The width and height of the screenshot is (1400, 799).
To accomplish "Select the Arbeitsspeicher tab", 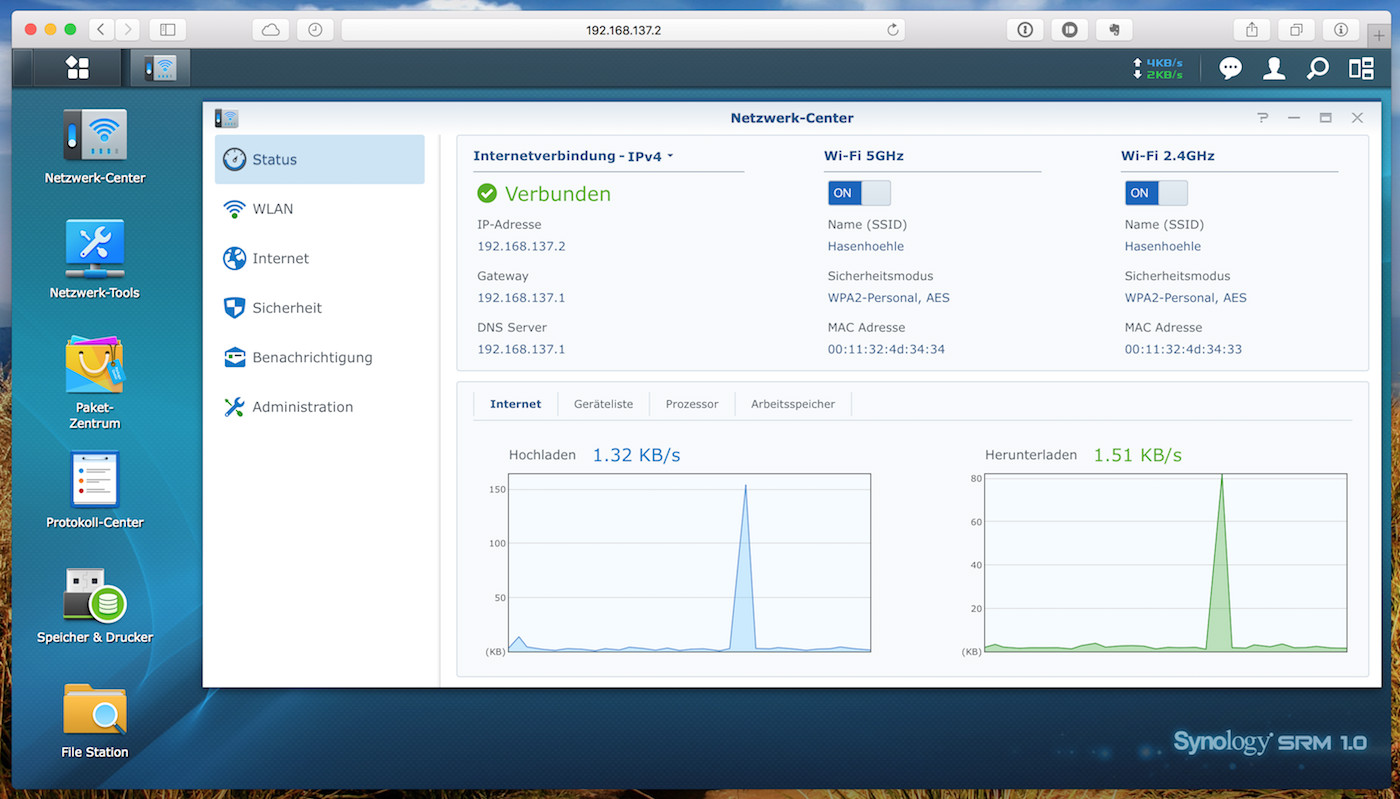I will point(792,404).
